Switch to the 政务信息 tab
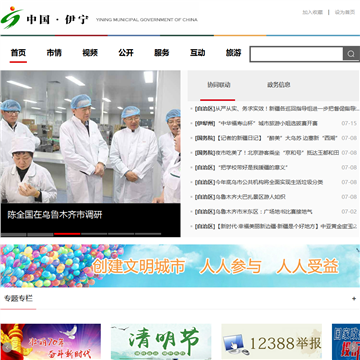The height and width of the screenshot is (360, 360). point(279,85)
